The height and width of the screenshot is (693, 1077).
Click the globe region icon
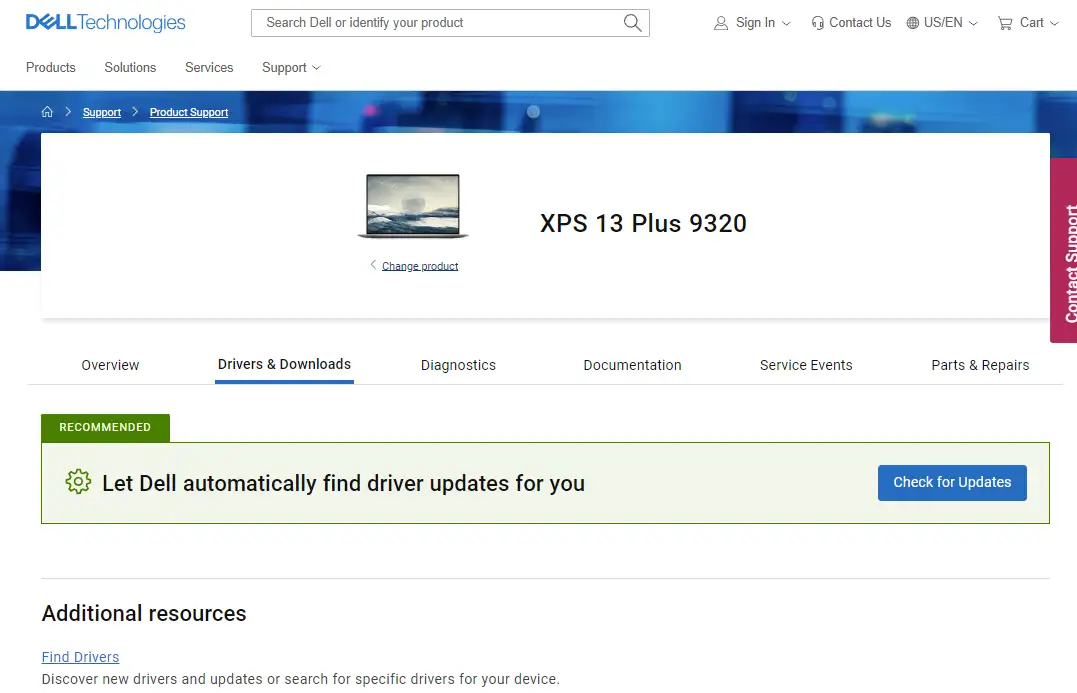tap(913, 23)
